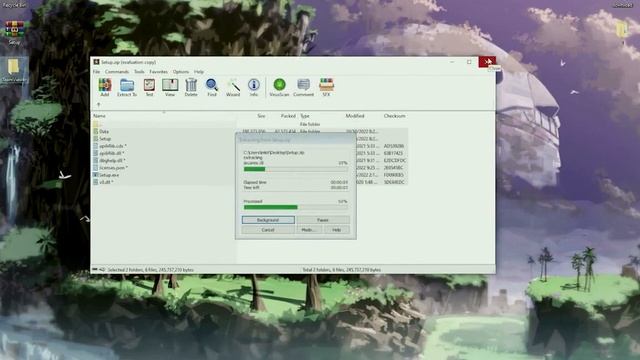Click the up-one-level arrow below the toolbar
This screenshot has width=640, height=360.
tap(98, 105)
